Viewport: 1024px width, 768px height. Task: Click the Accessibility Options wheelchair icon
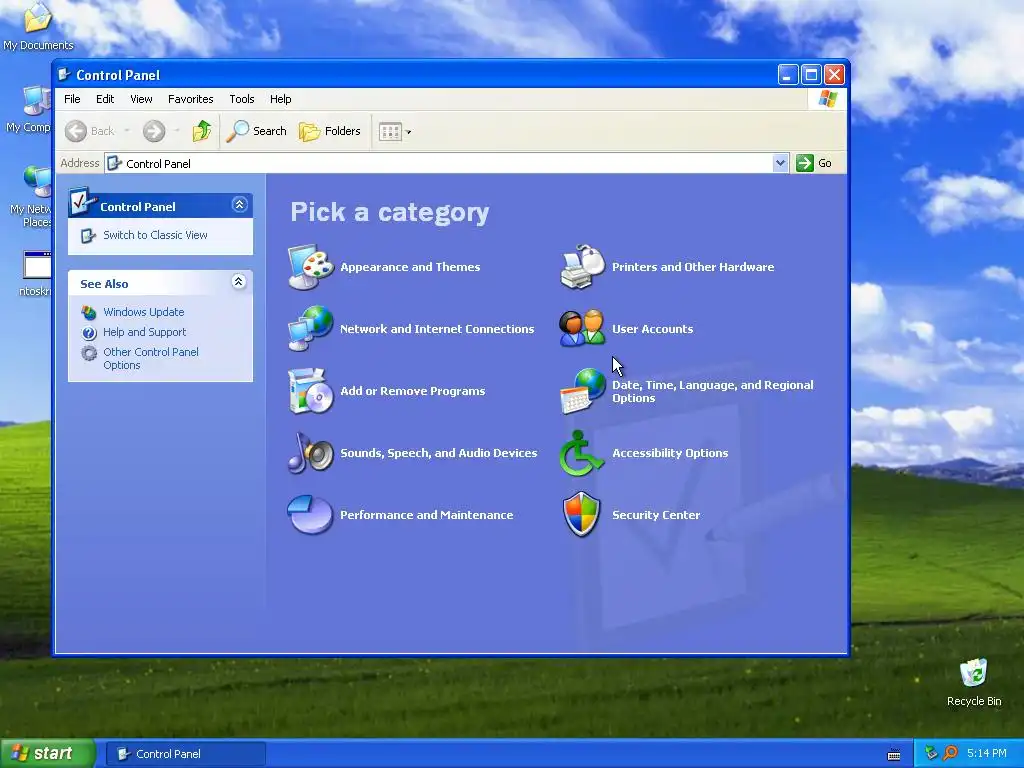click(x=581, y=453)
